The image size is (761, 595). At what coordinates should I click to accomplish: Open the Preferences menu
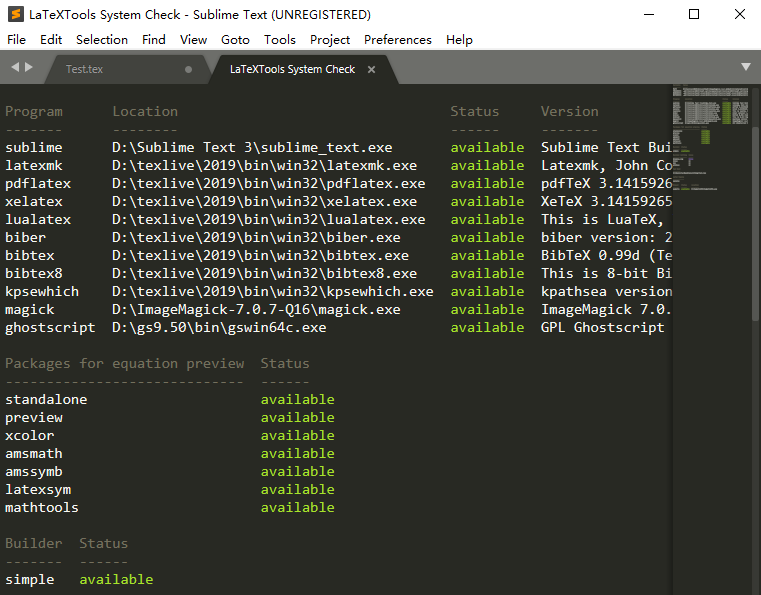pyautogui.click(x=398, y=40)
